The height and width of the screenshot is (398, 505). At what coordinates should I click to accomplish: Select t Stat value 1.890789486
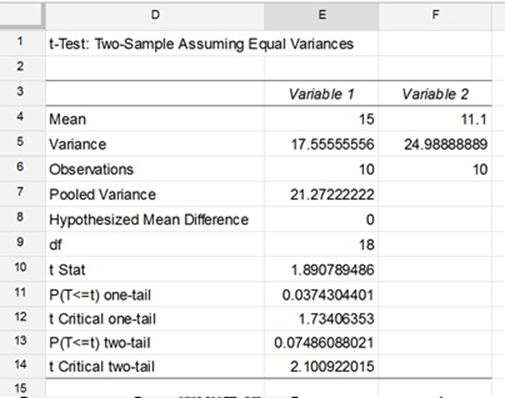[321, 269]
